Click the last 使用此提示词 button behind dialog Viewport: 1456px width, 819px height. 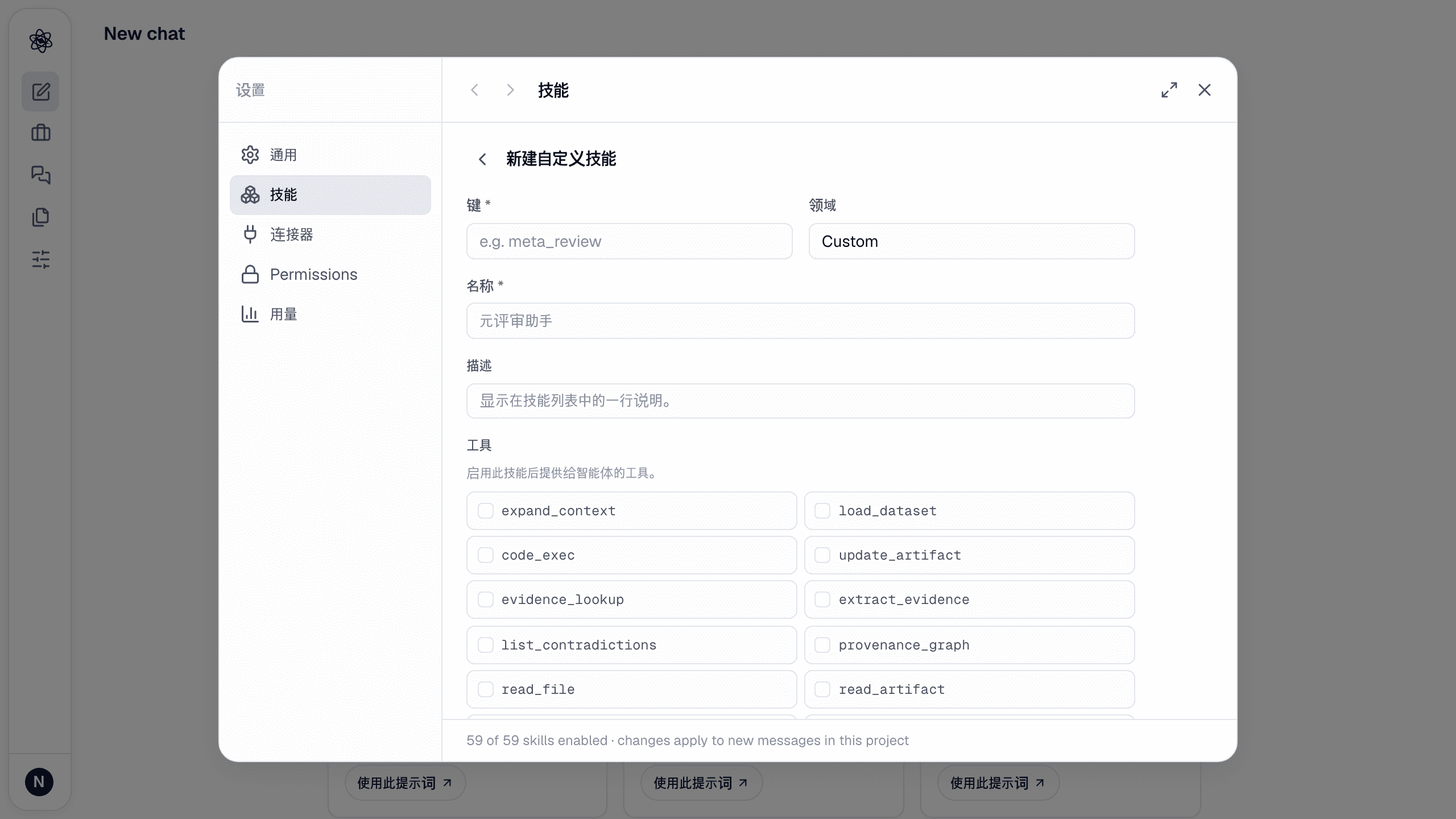[x=998, y=783]
